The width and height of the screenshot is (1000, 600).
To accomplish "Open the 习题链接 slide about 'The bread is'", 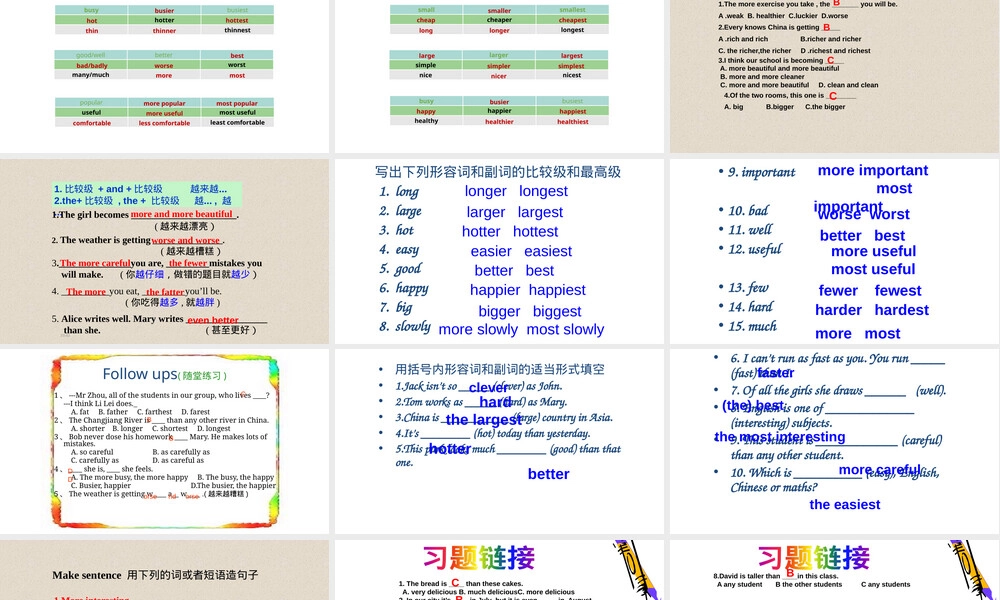I will 499,570.
